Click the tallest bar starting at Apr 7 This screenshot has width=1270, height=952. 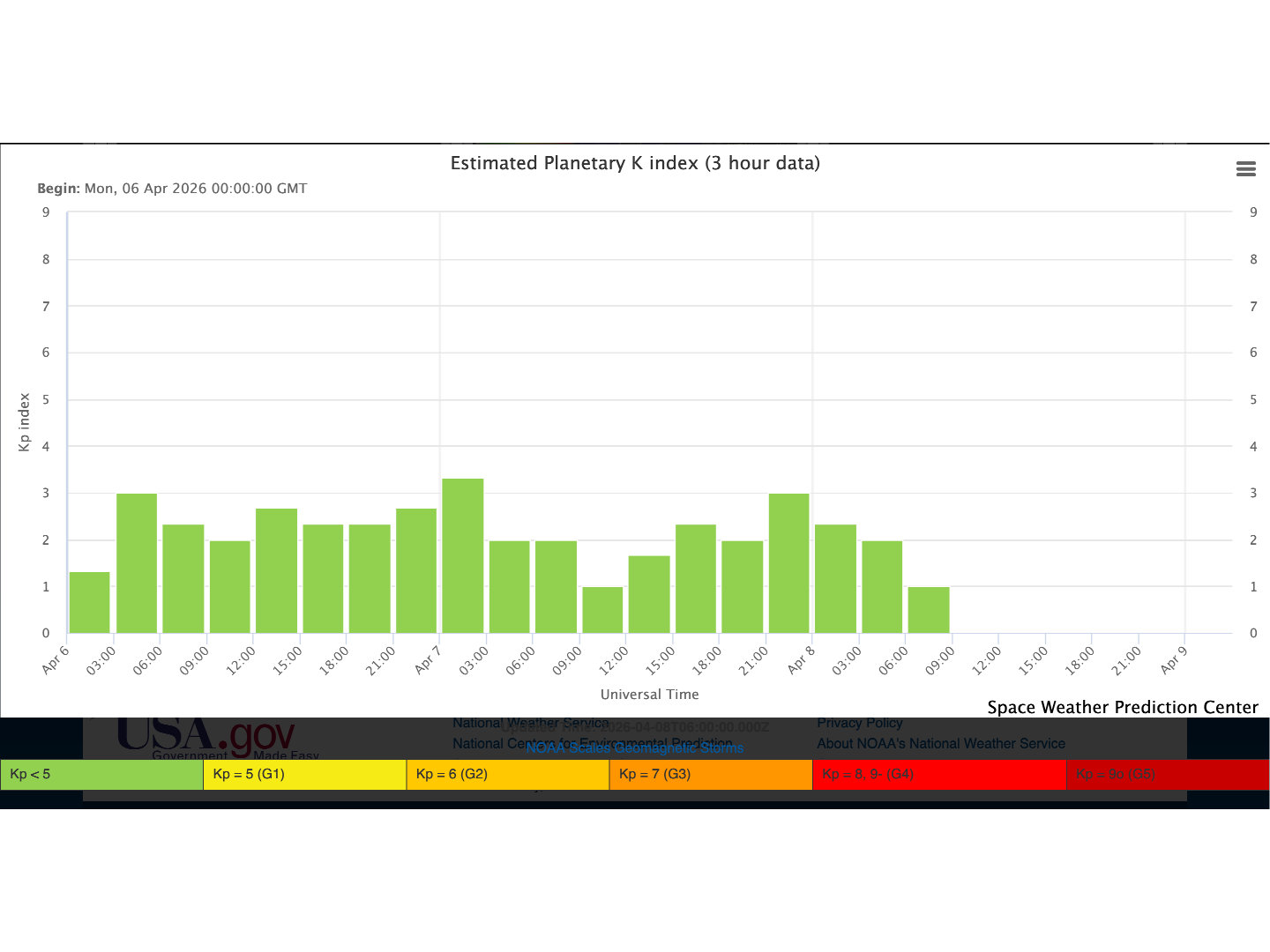point(463,556)
